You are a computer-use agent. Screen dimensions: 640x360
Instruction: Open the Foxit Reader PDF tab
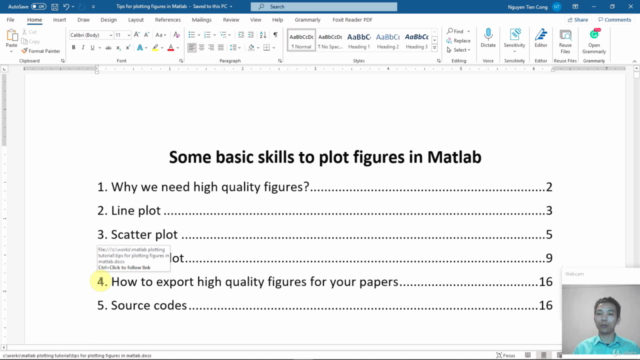click(x=352, y=20)
